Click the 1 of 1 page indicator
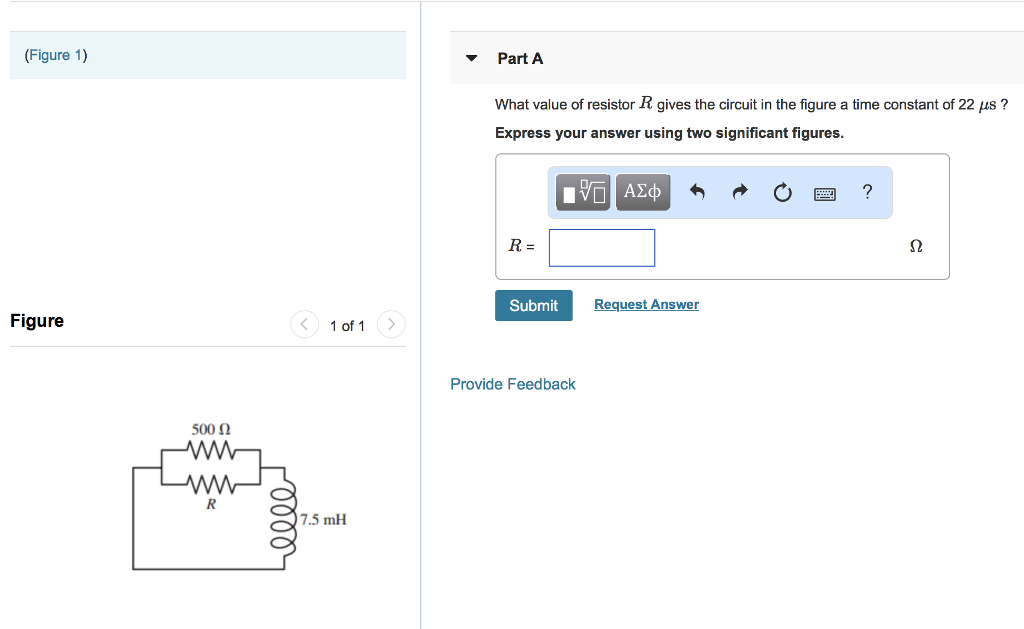Screen dimensions: 1024x629 (347, 326)
